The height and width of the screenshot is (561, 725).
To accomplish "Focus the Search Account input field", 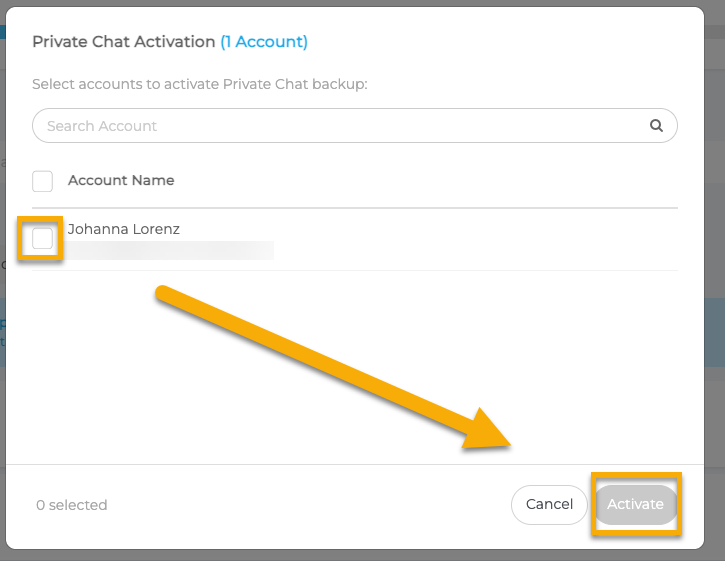I will click(340, 126).
